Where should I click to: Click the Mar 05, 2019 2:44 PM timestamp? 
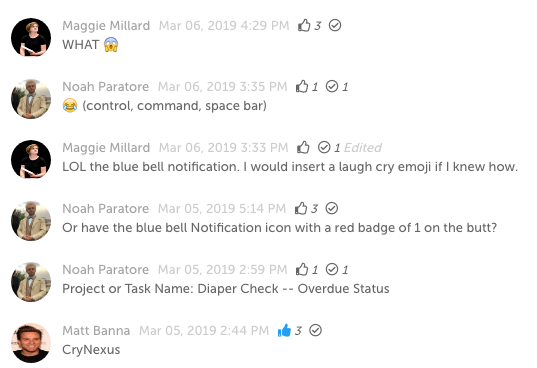click(204, 330)
